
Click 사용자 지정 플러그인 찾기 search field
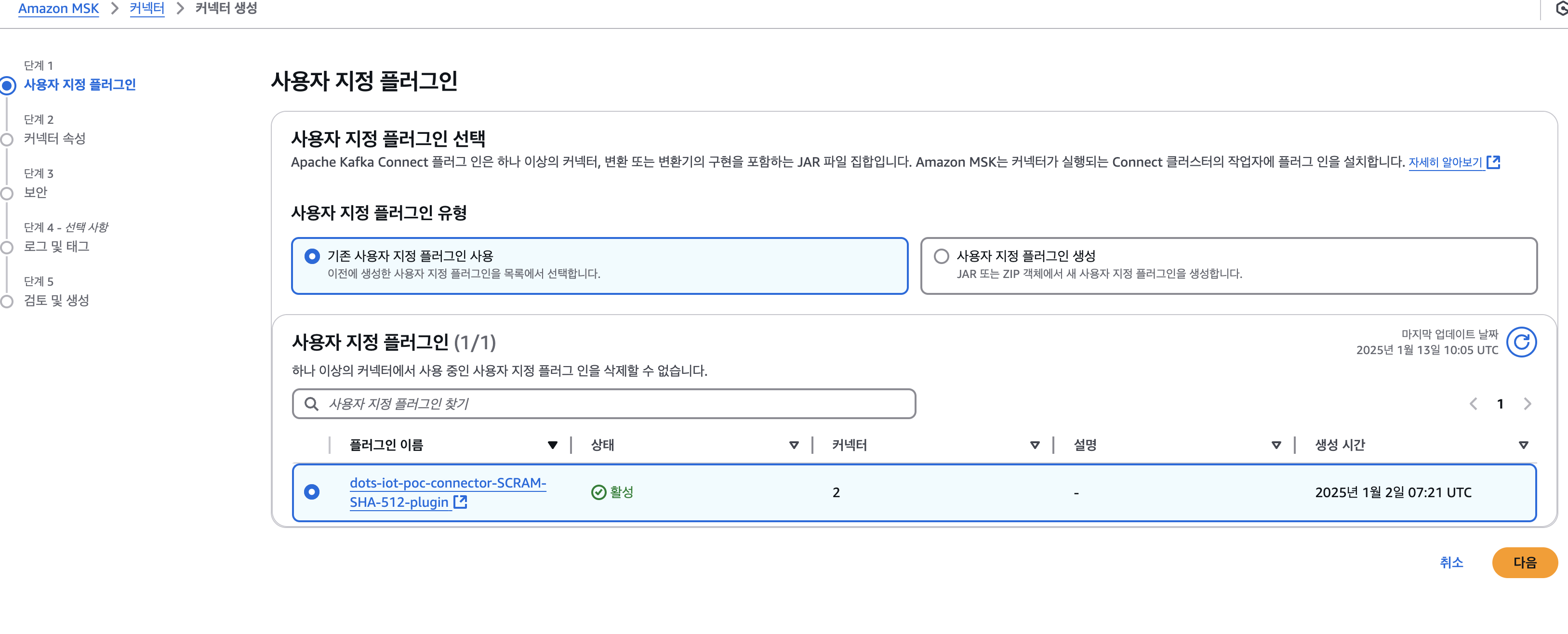tap(609, 404)
